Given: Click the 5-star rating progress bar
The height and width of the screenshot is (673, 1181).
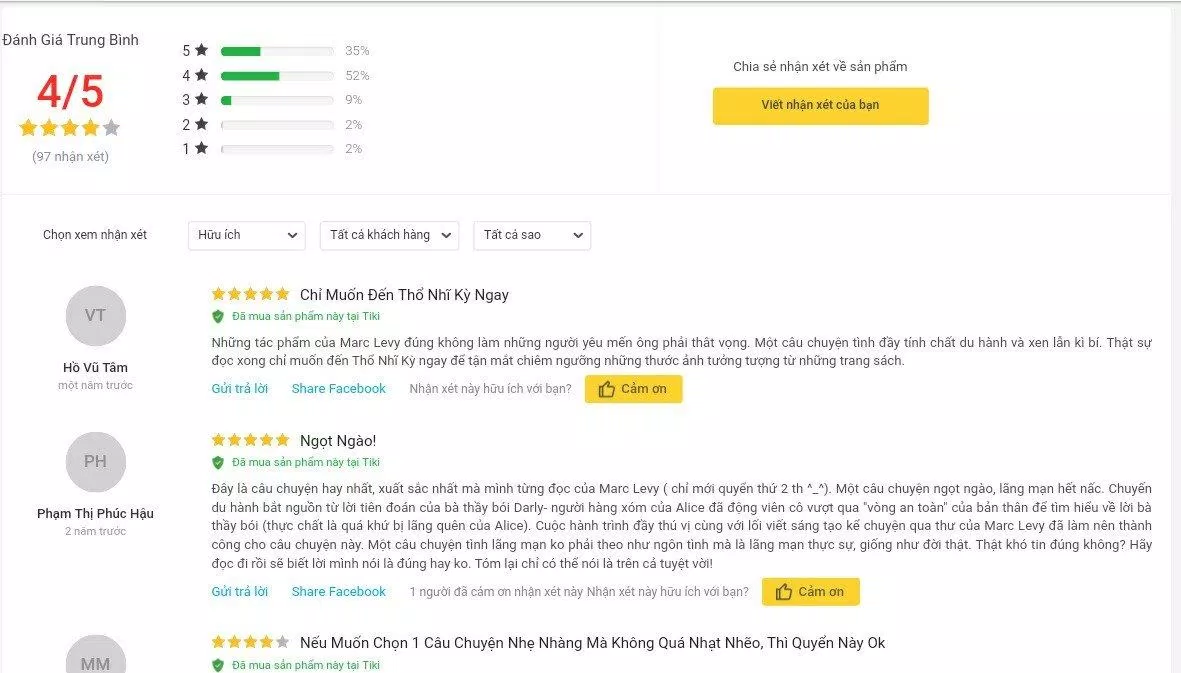Looking at the screenshot, I should click(x=277, y=51).
